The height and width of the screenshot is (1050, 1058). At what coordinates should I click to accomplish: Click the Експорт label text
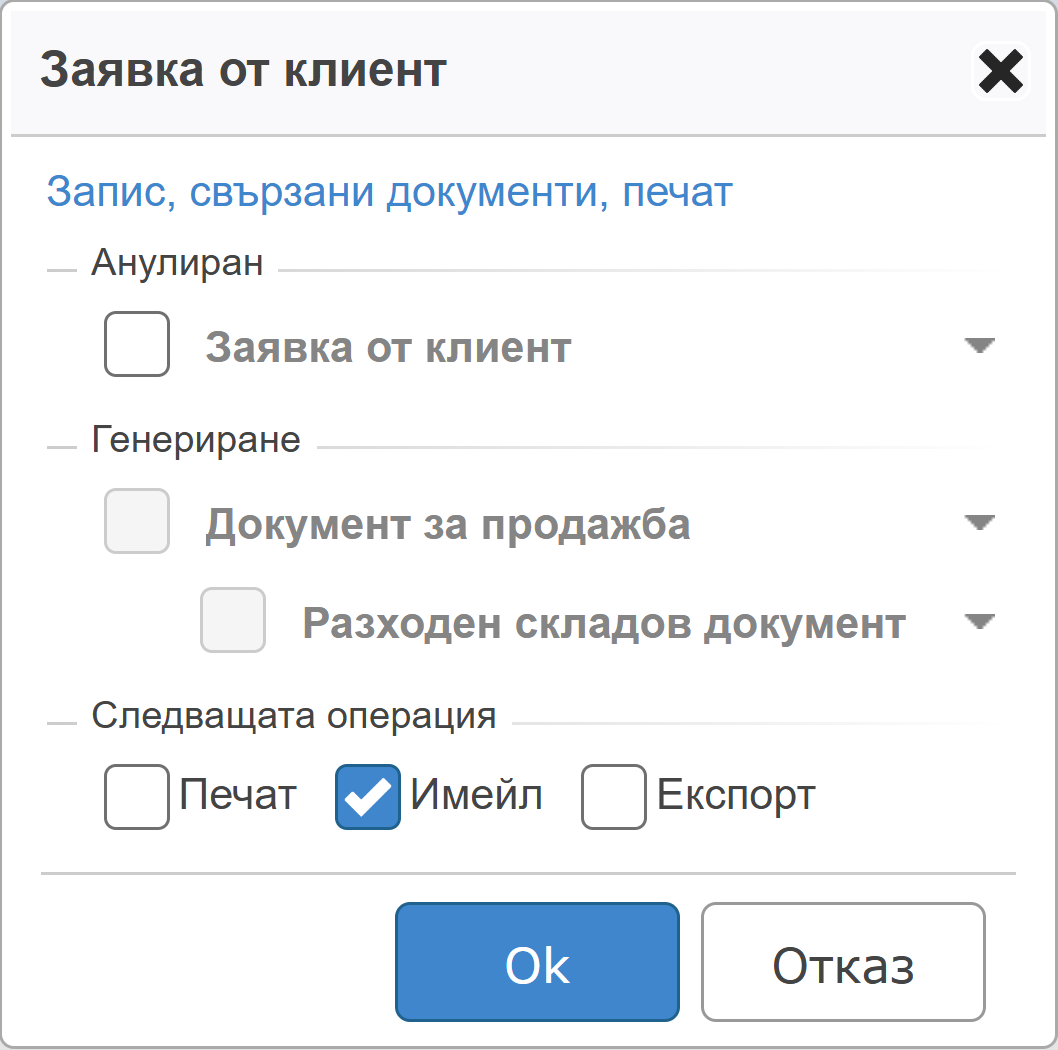[736, 796]
